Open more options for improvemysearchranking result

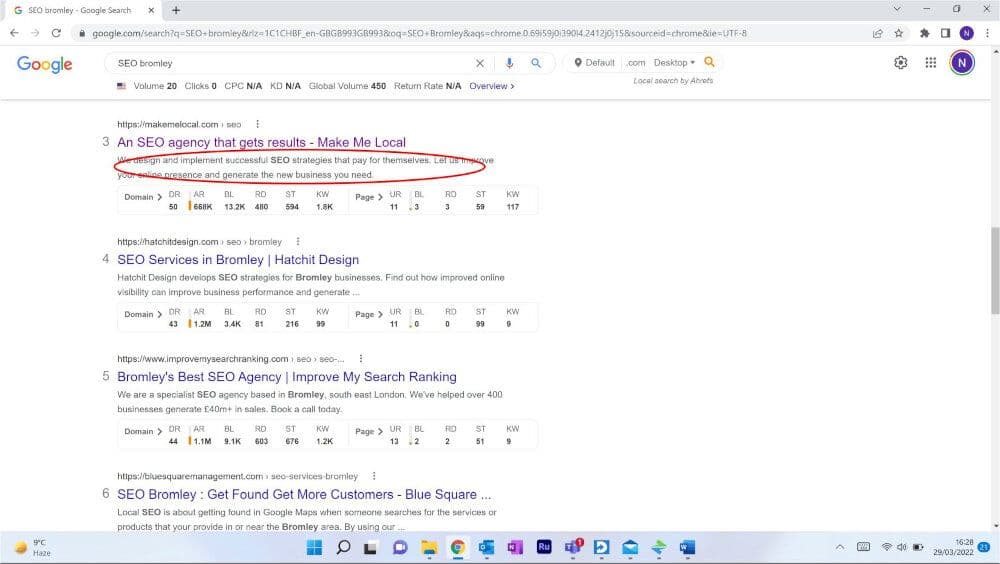(x=360, y=359)
